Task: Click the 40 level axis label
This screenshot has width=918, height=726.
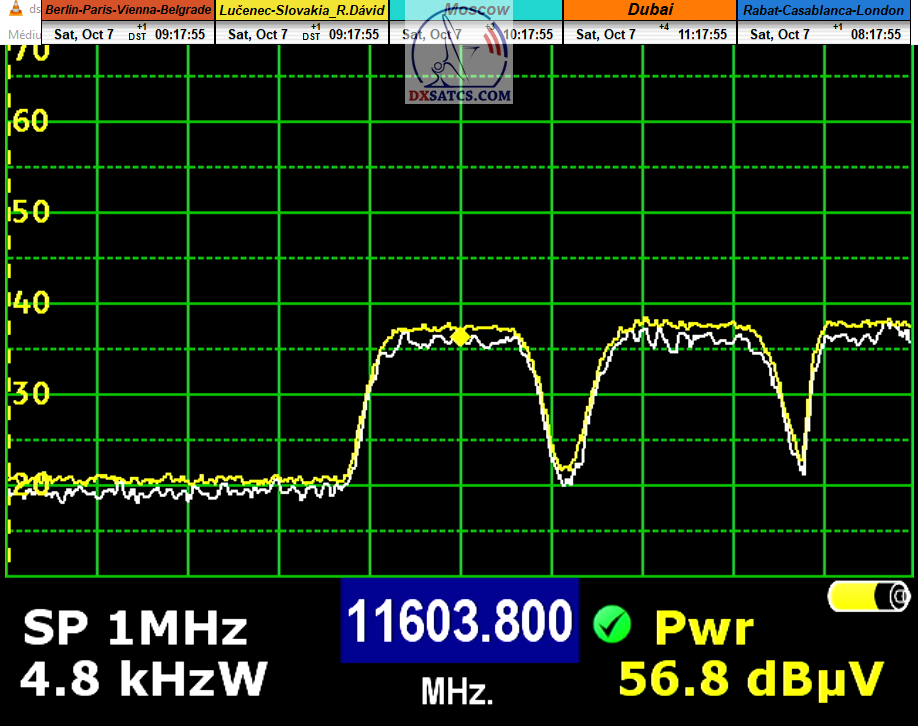Action: click(x=28, y=302)
